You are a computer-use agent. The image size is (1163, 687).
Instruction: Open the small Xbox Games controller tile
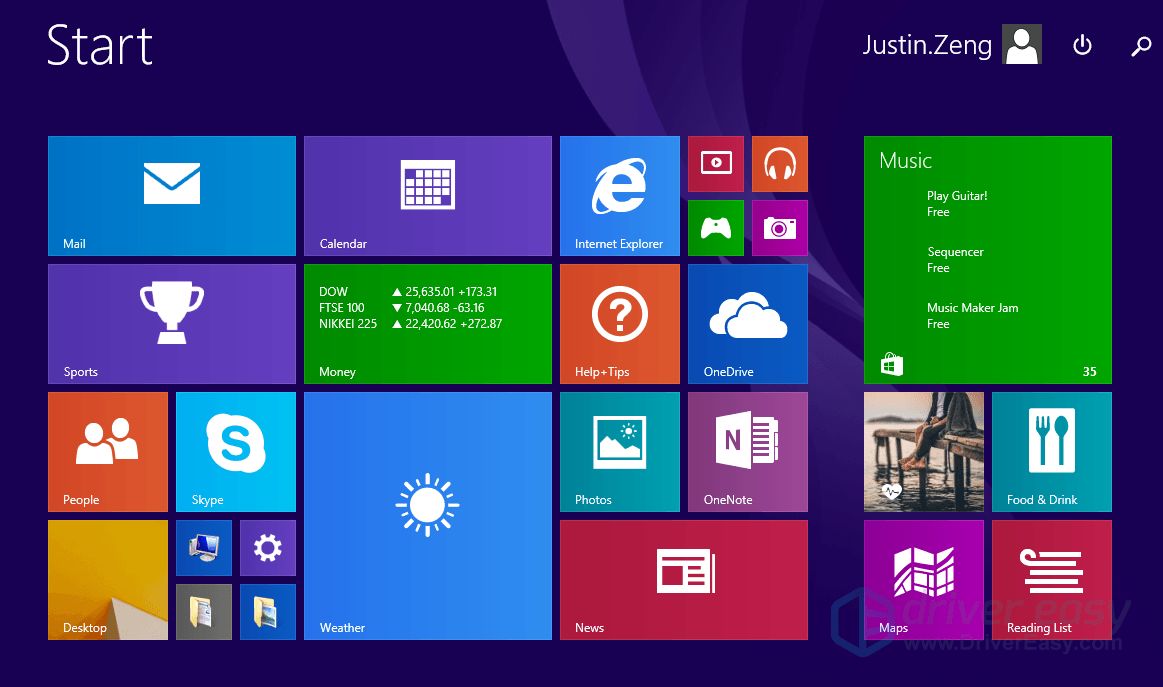716,228
